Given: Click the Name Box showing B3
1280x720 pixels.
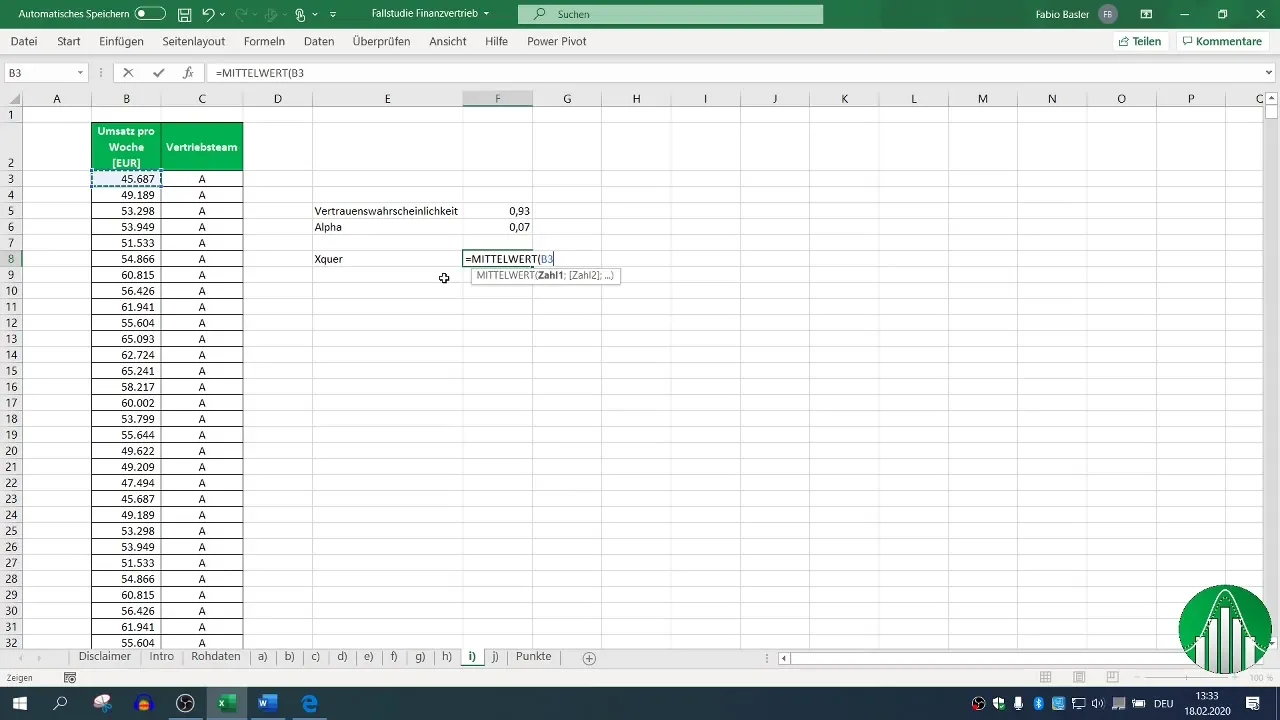Looking at the screenshot, I should (x=39, y=73).
